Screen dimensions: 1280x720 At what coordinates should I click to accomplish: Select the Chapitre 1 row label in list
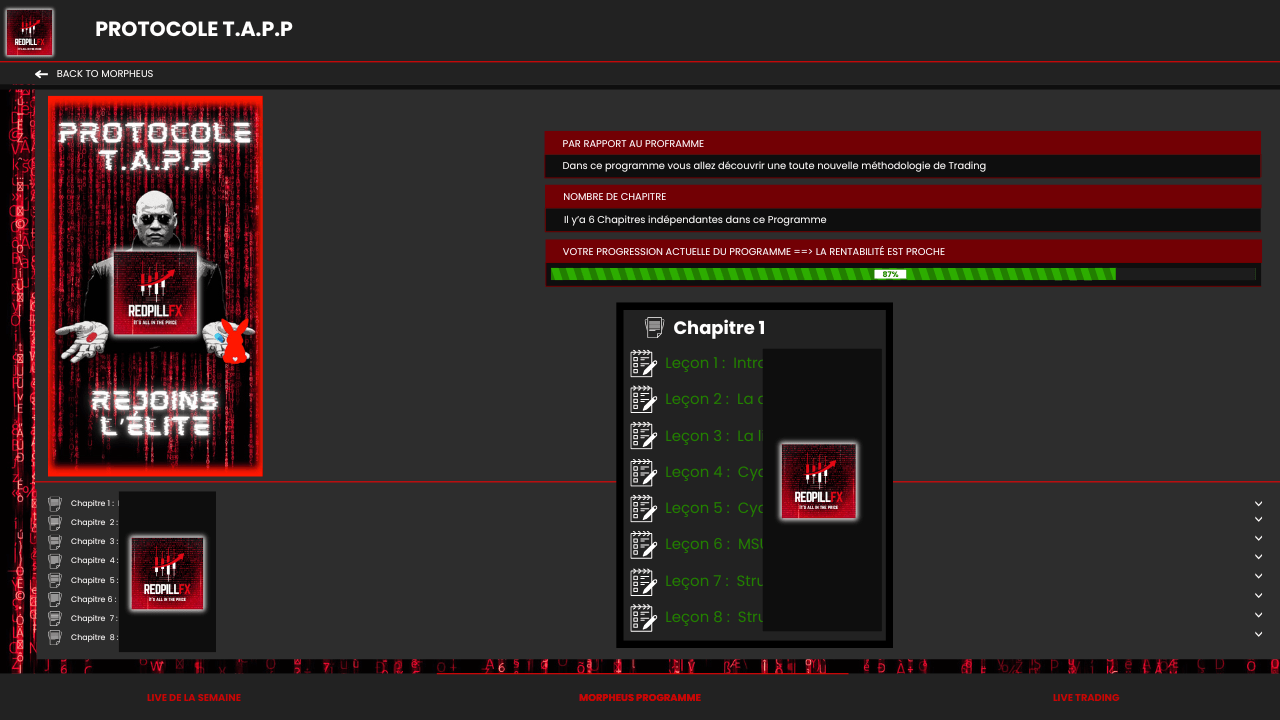coord(94,503)
